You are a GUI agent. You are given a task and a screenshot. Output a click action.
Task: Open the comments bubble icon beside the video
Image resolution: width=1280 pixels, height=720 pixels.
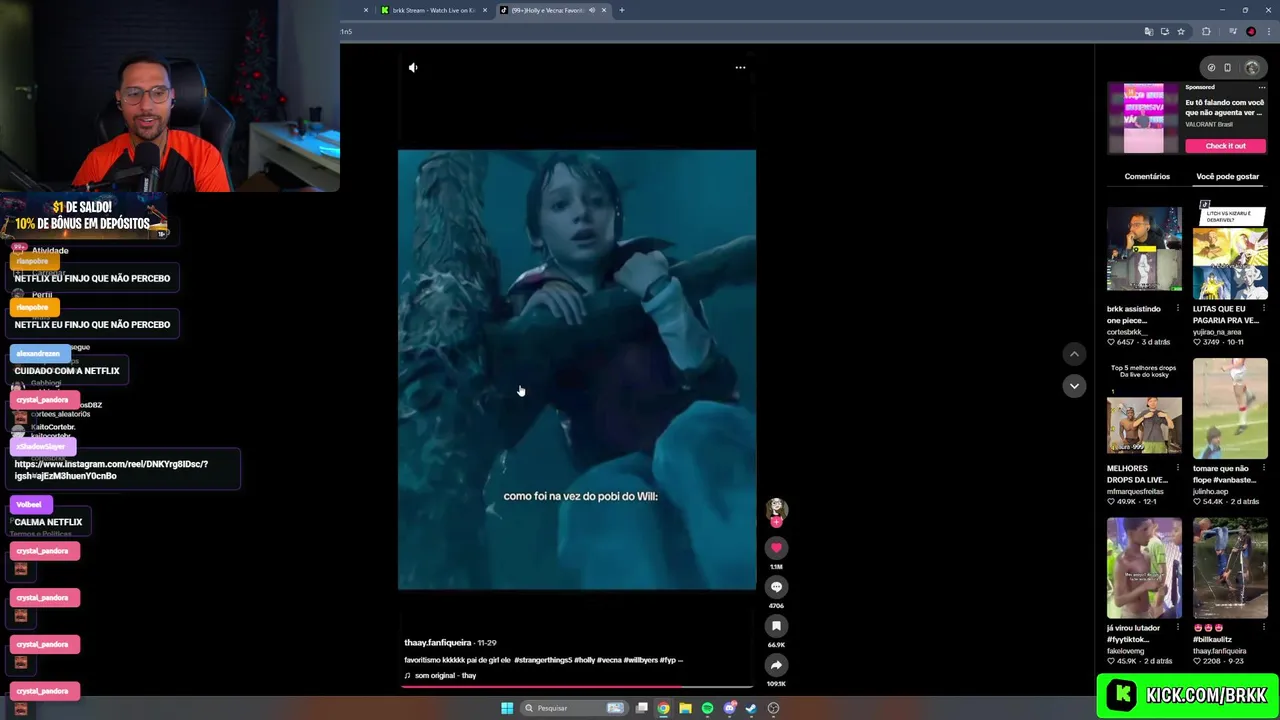coord(776,587)
